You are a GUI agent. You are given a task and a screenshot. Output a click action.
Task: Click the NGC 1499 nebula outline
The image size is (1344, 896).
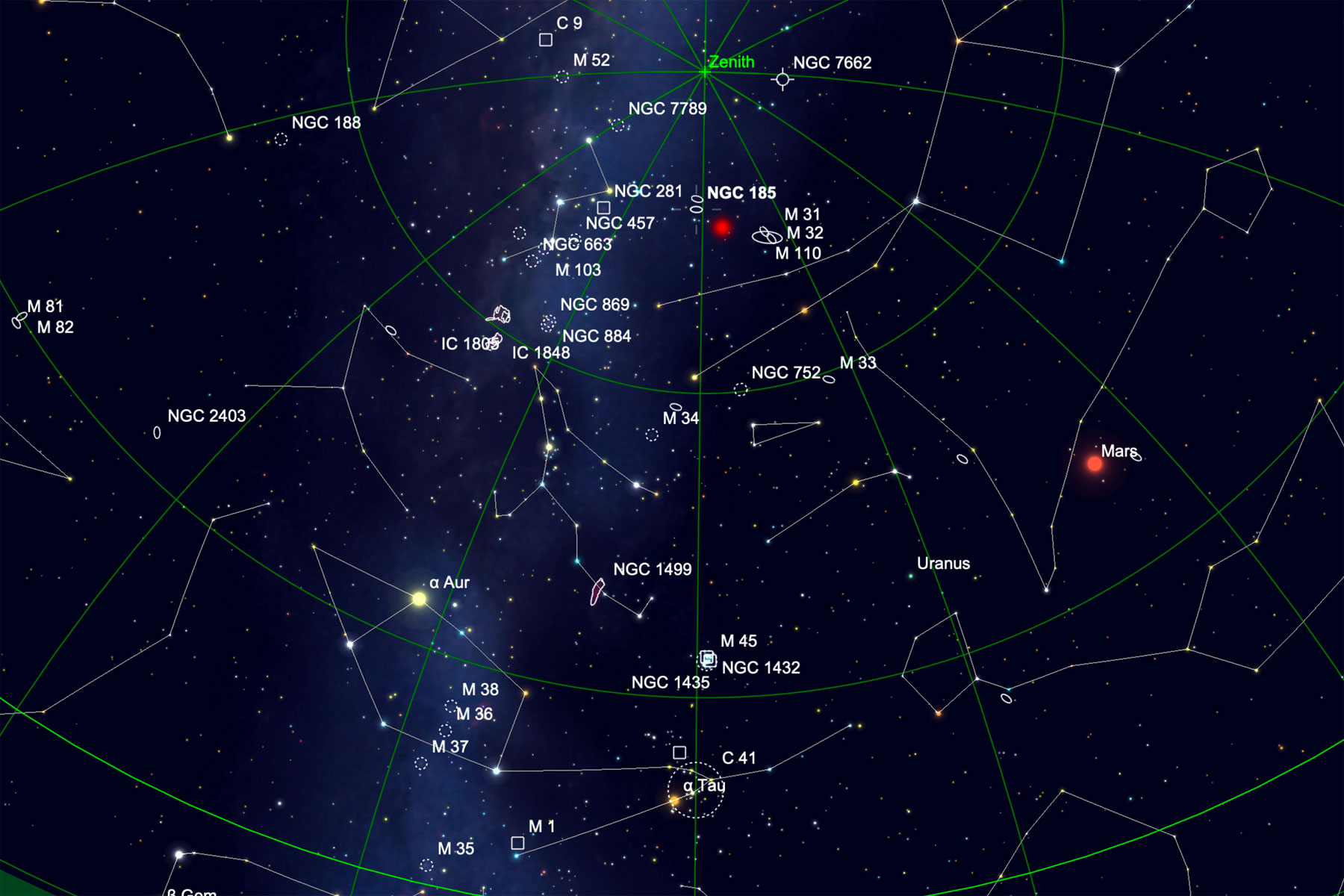coord(597,591)
